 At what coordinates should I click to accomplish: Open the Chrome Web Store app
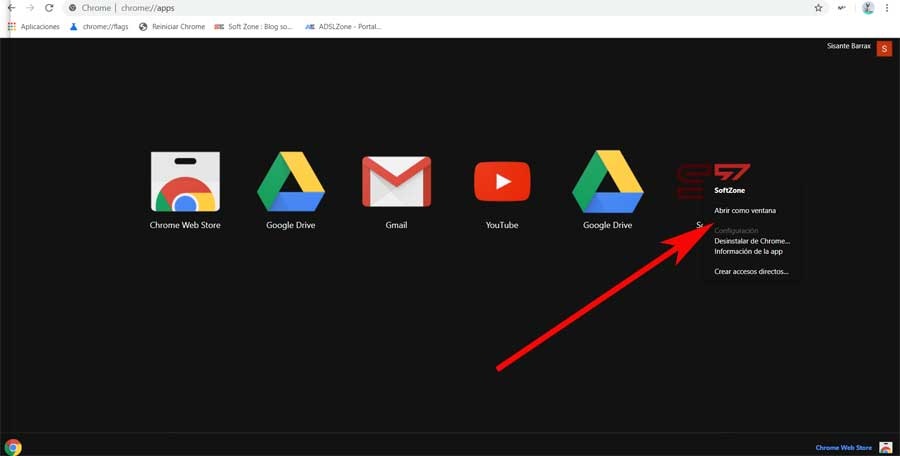tap(185, 181)
